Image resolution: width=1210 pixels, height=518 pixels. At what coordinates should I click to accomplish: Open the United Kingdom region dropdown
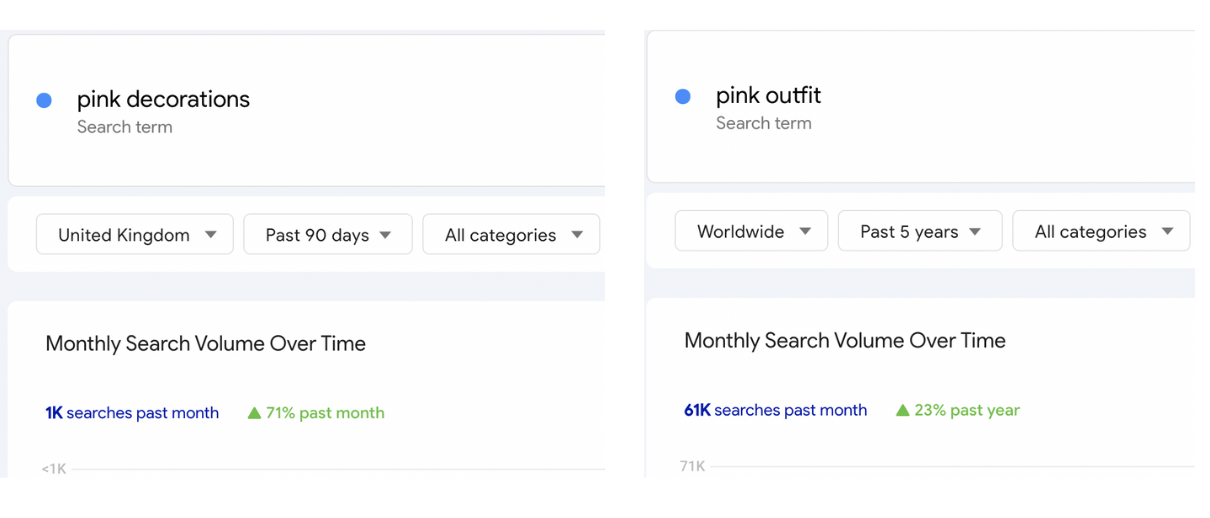tap(135, 235)
